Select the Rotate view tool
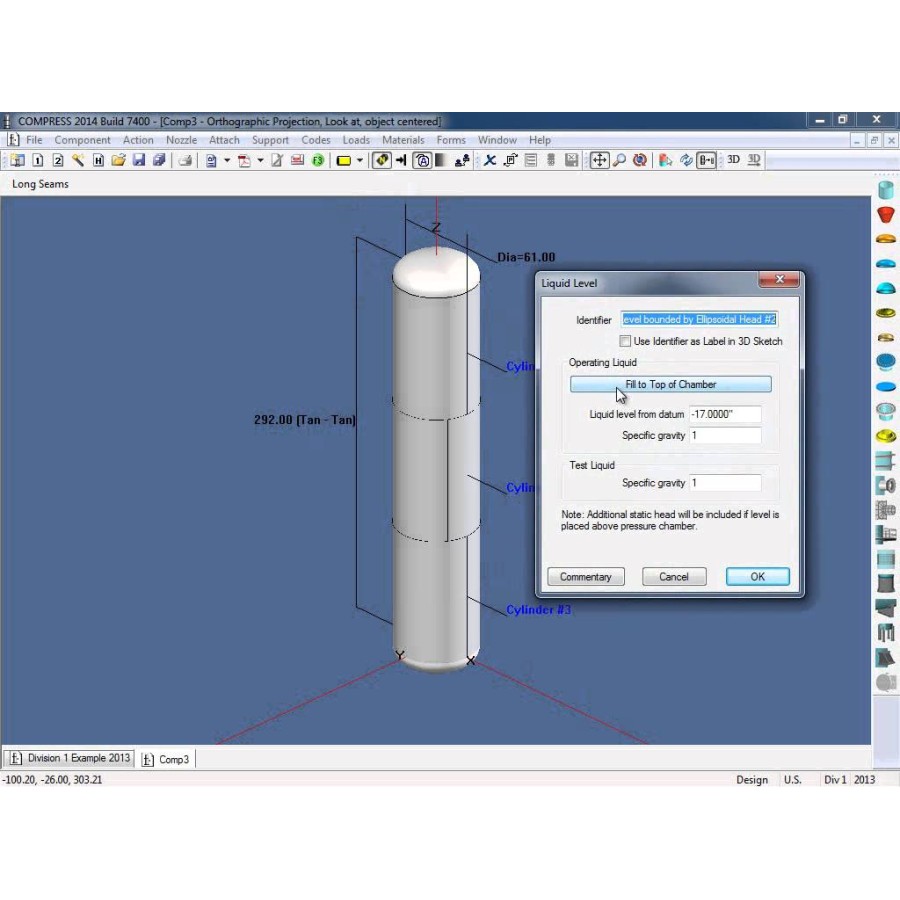Image resolution: width=900 pixels, height=900 pixels. (x=639, y=160)
